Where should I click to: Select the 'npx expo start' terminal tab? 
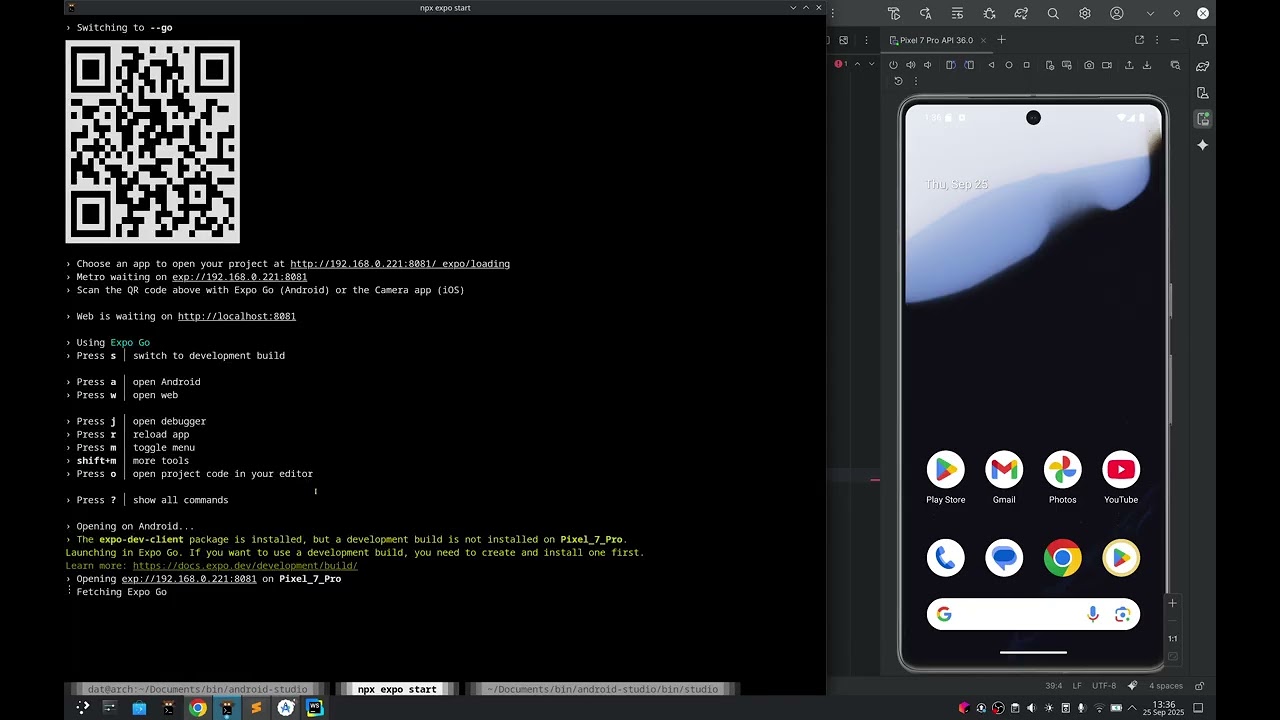point(397,689)
